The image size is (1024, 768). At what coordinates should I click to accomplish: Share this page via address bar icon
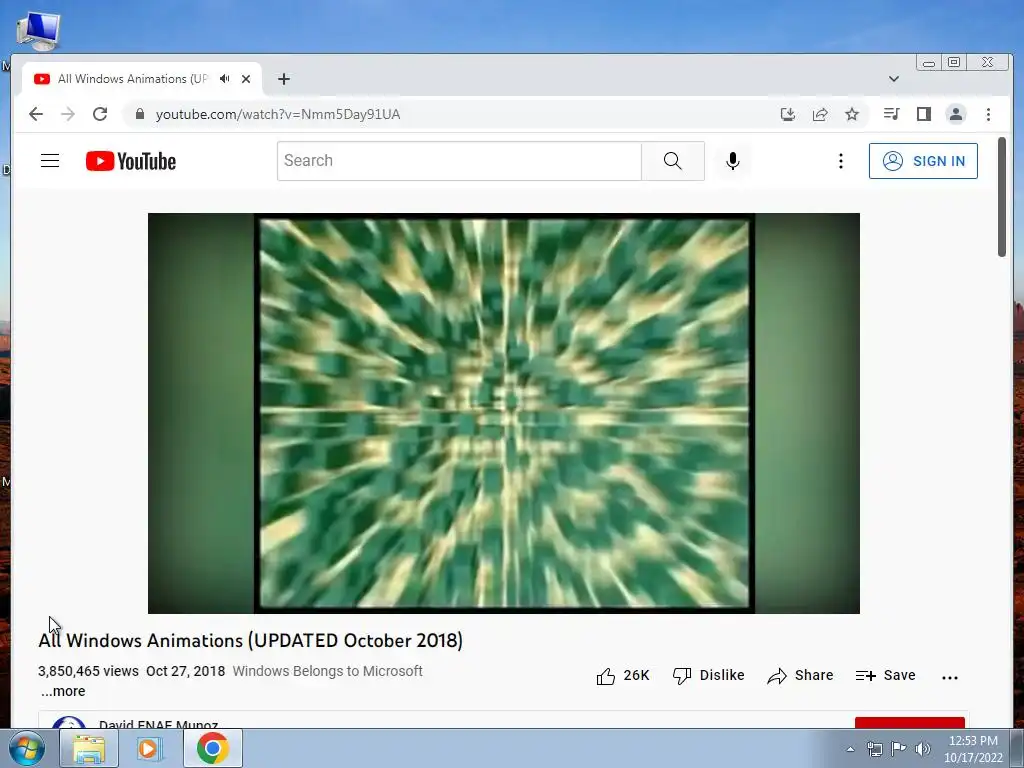pos(820,114)
